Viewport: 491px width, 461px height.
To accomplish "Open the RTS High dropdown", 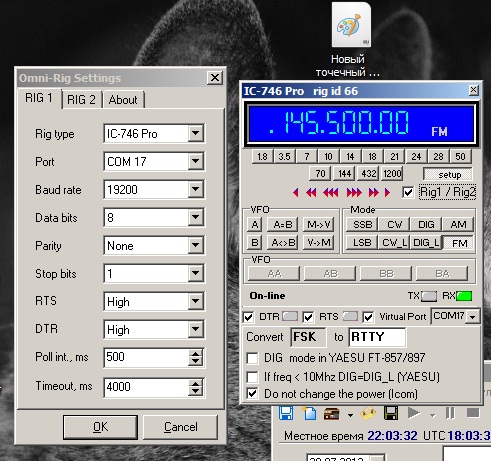I will point(196,301).
